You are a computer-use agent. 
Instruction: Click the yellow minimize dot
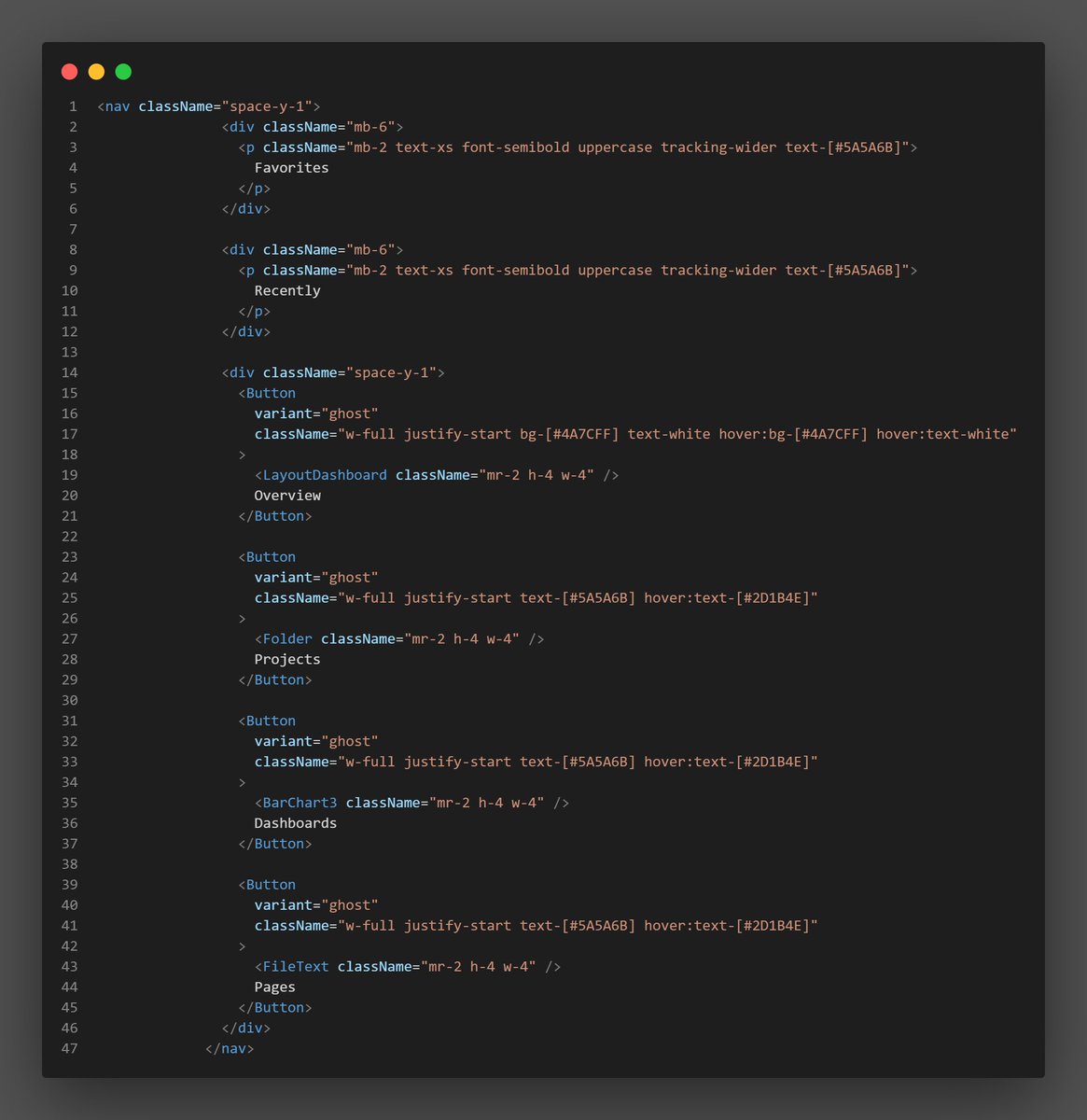96,72
